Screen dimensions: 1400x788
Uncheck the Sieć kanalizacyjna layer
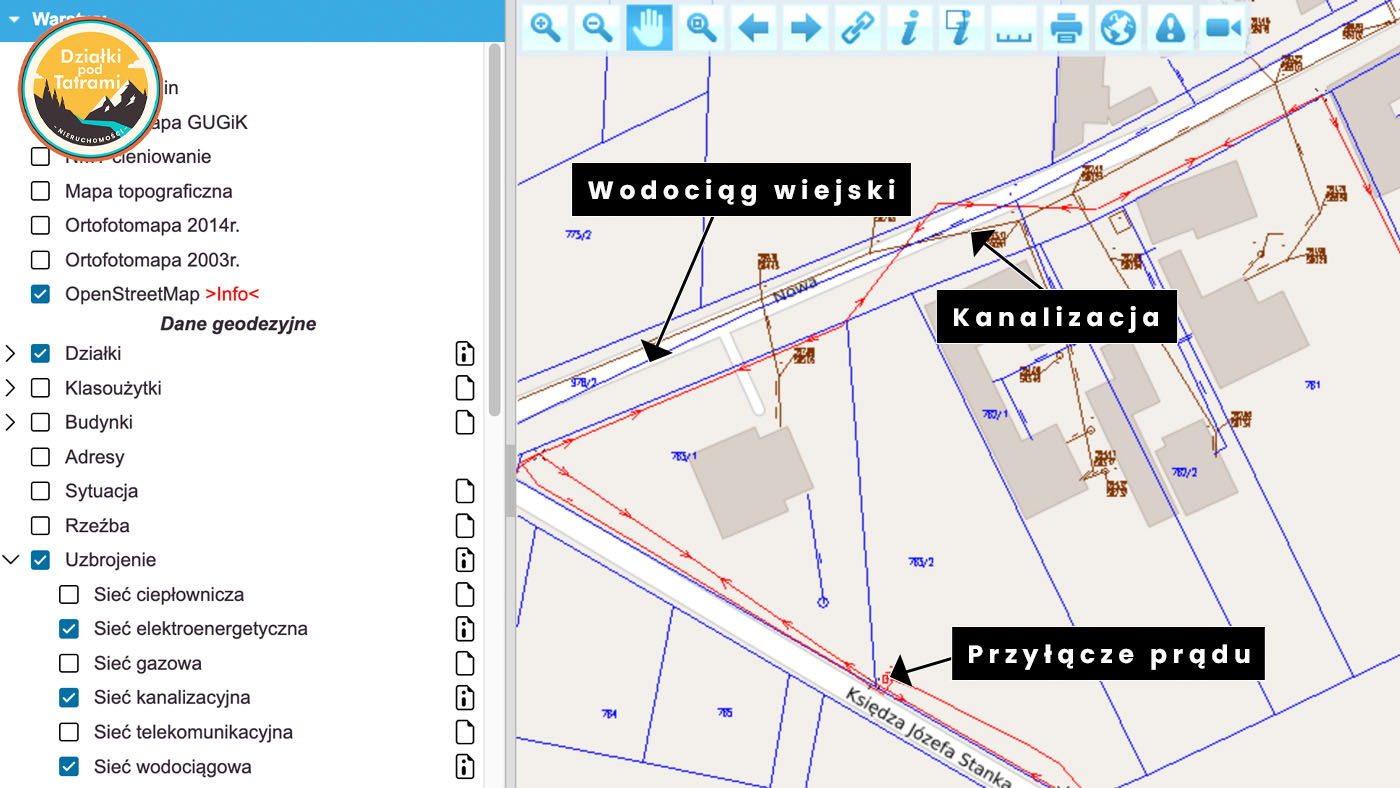pos(69,698)
